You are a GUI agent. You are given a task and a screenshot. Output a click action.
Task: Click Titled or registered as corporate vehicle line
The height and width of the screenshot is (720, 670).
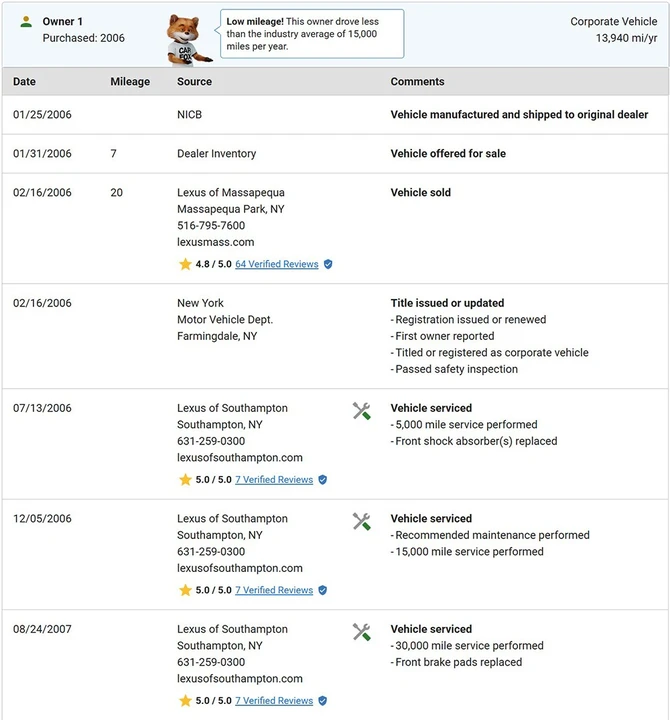(490, 353)
